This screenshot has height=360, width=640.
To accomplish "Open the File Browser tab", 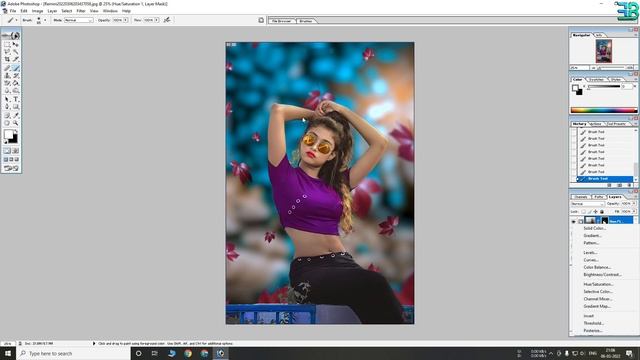I will pos(282,21).
